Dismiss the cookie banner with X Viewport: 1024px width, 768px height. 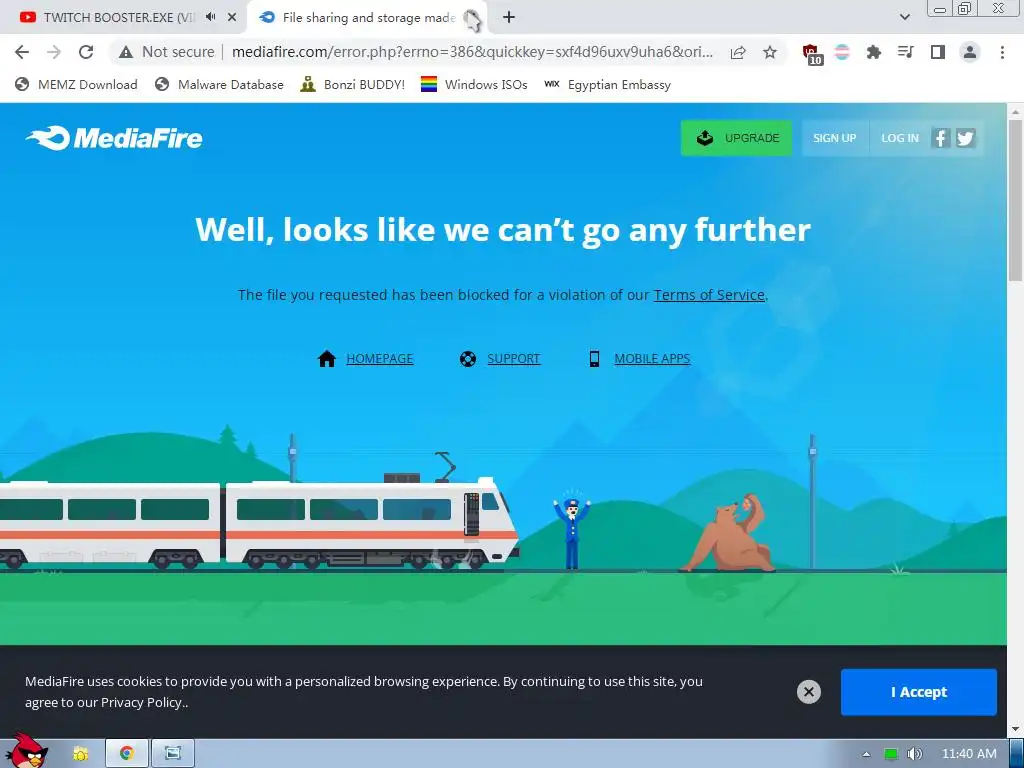808,692
